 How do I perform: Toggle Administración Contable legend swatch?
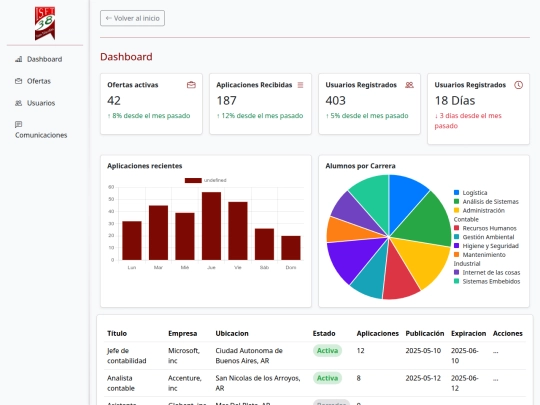[457, 210]
